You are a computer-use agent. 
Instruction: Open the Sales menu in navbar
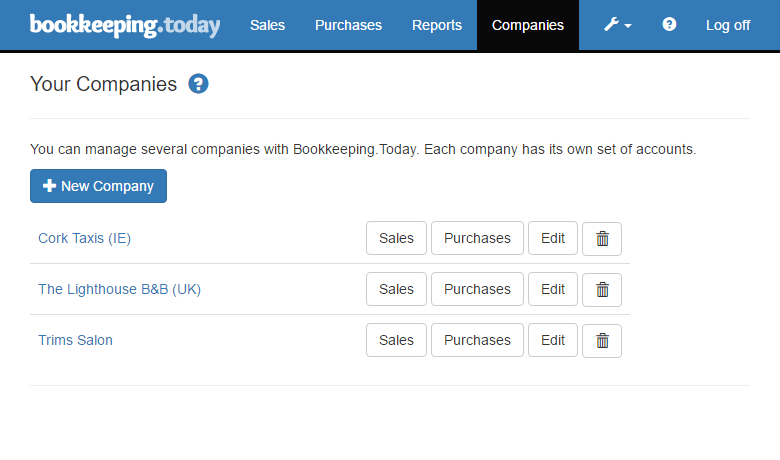tap(267, 25)
